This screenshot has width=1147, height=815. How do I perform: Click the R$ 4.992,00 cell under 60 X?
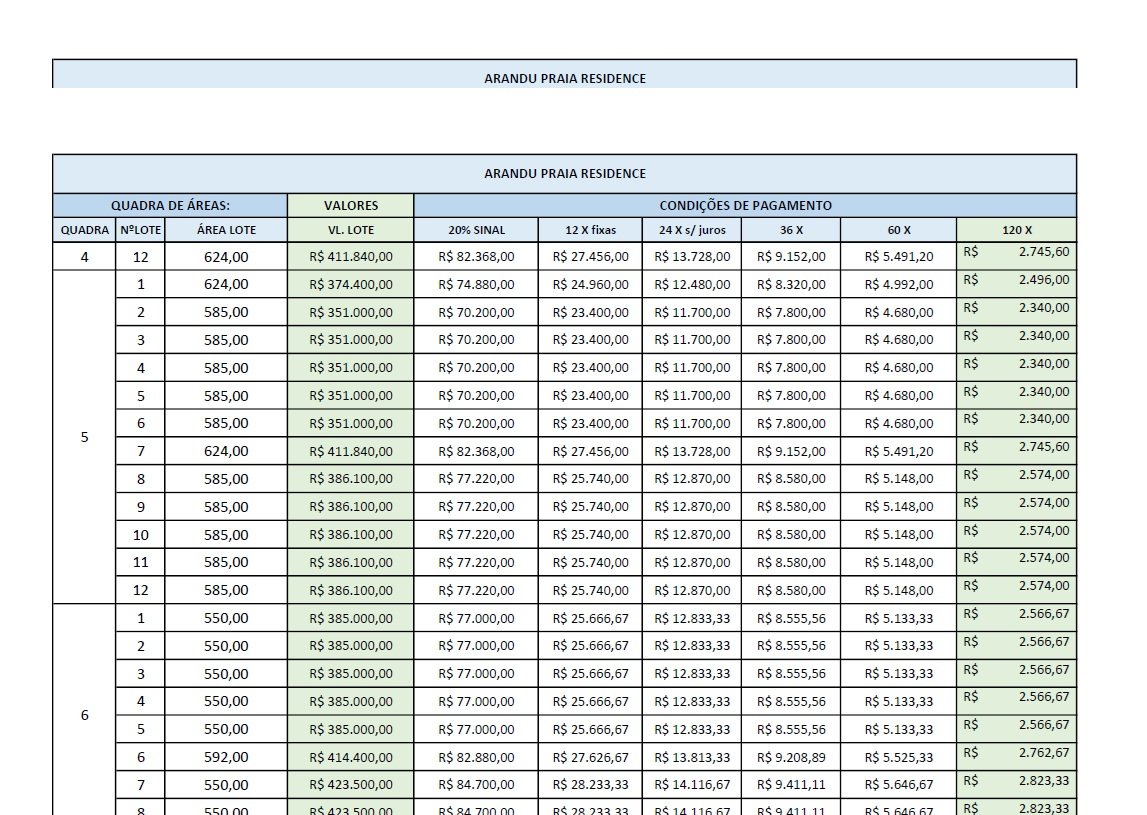pos(898,285)
